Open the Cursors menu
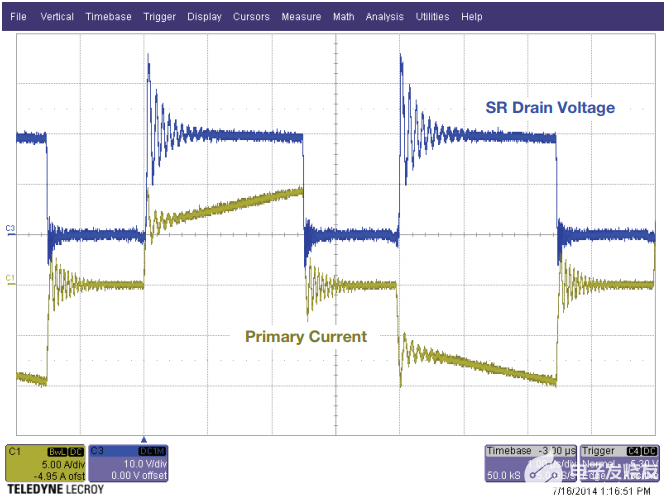 pyautogui.click(x=251, y=17)
